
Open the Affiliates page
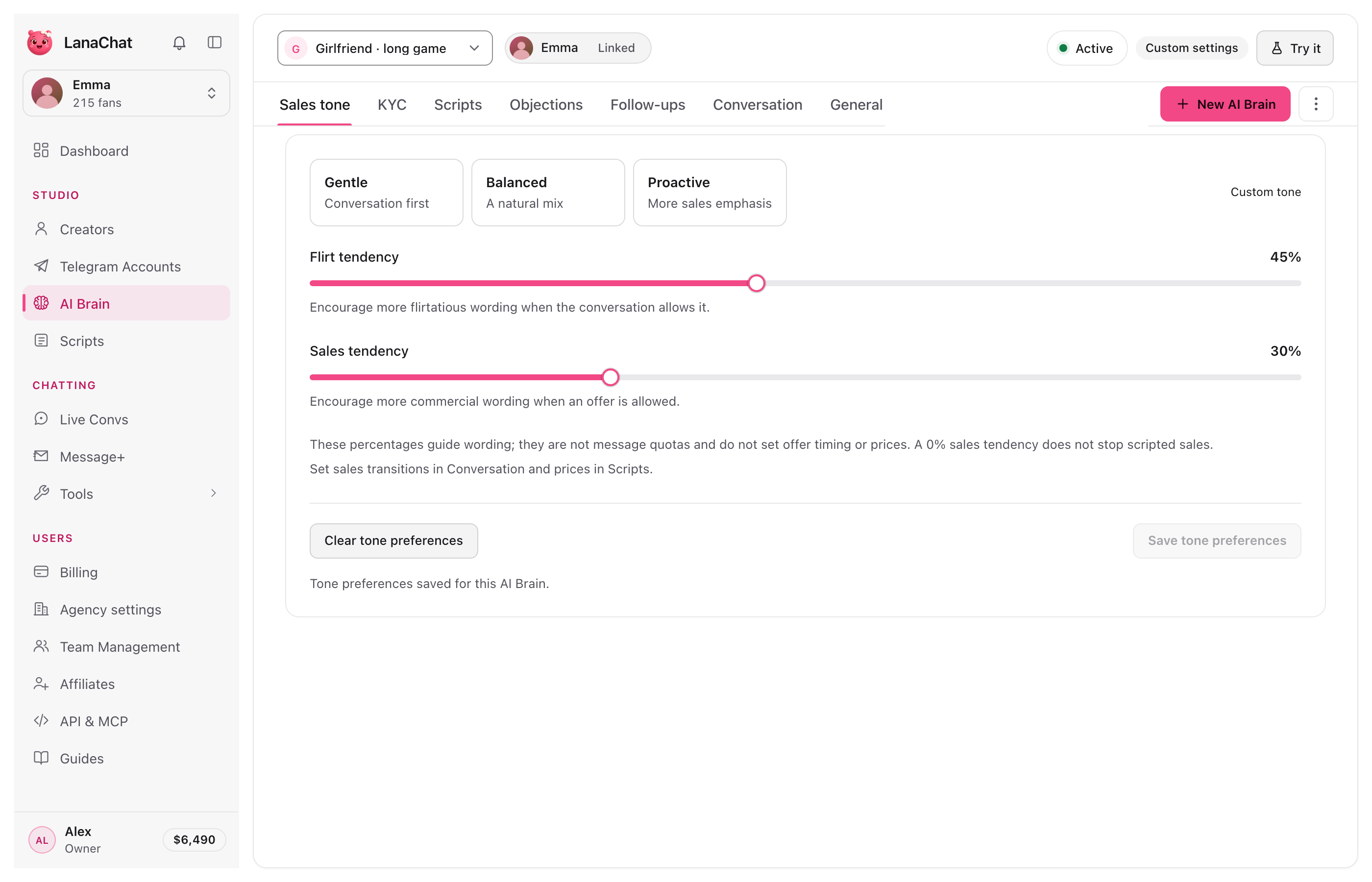coord(126,684)
